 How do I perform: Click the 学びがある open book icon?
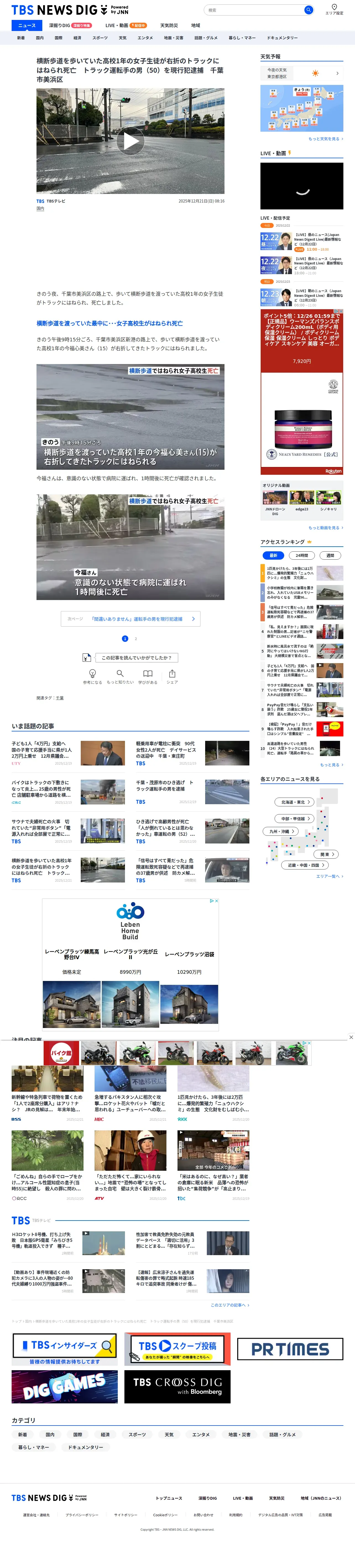[x=148, y=673]
